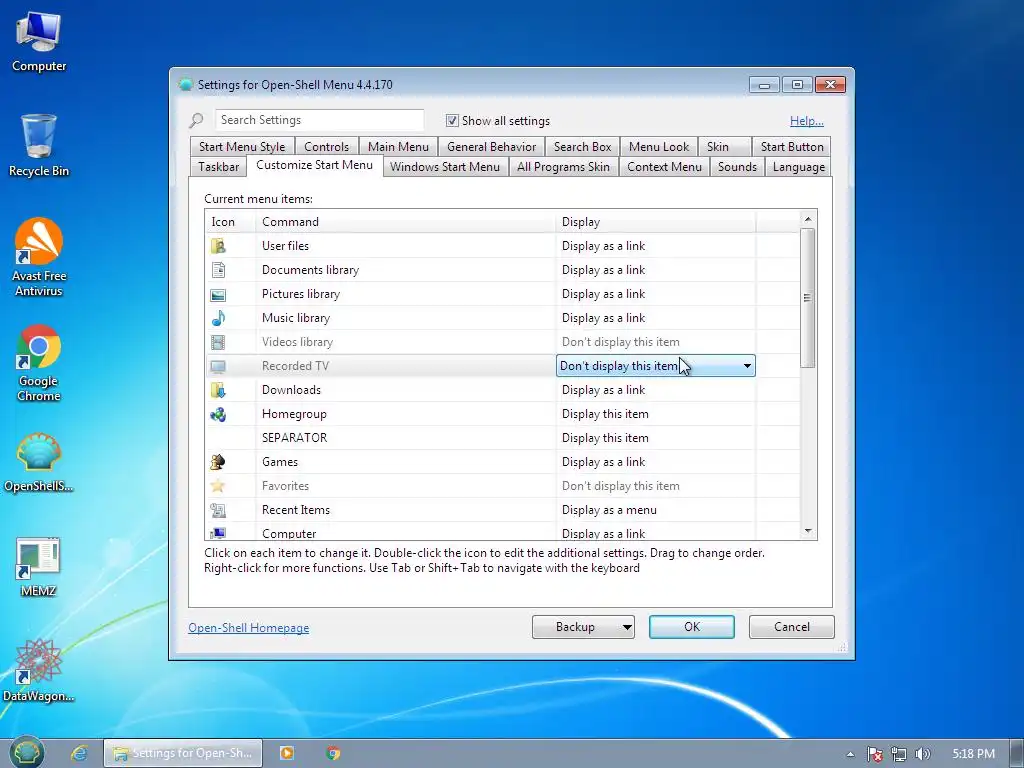
Task: Open OpenShellS... shell desktop icon
Action: 39,462
